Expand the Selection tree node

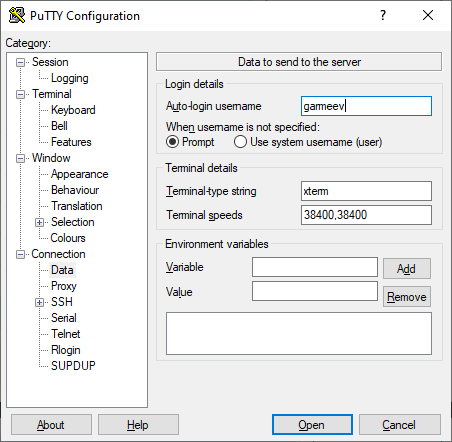(39, 222)
